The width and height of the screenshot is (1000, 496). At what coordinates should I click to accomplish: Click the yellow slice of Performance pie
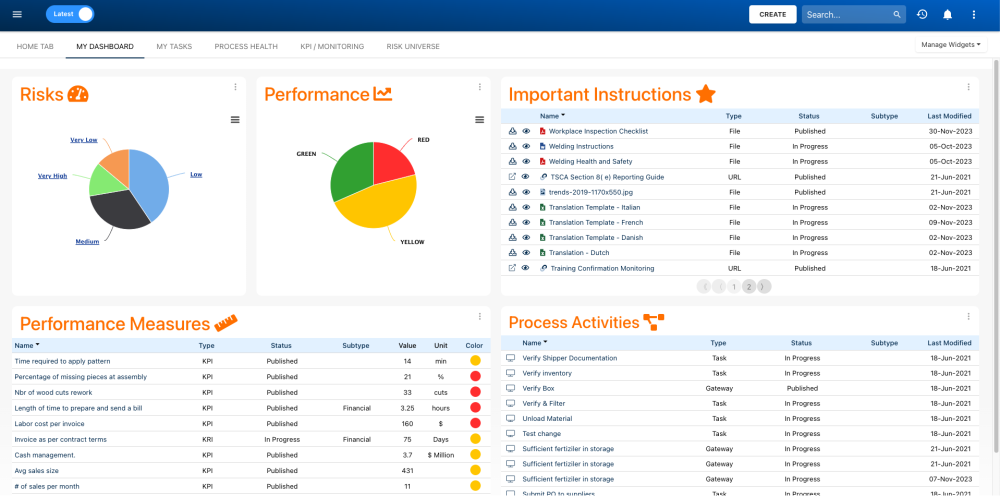(379, 204)
